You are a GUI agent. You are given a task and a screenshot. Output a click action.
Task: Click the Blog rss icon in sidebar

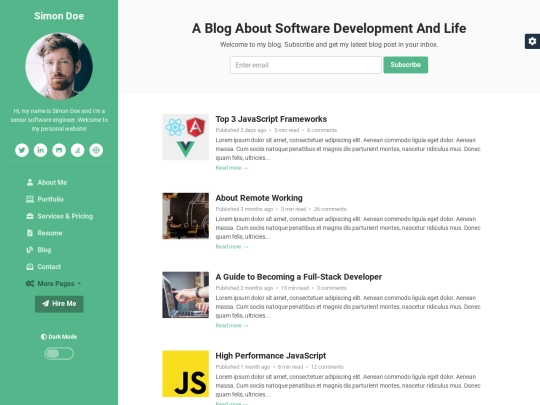(30, 250)
